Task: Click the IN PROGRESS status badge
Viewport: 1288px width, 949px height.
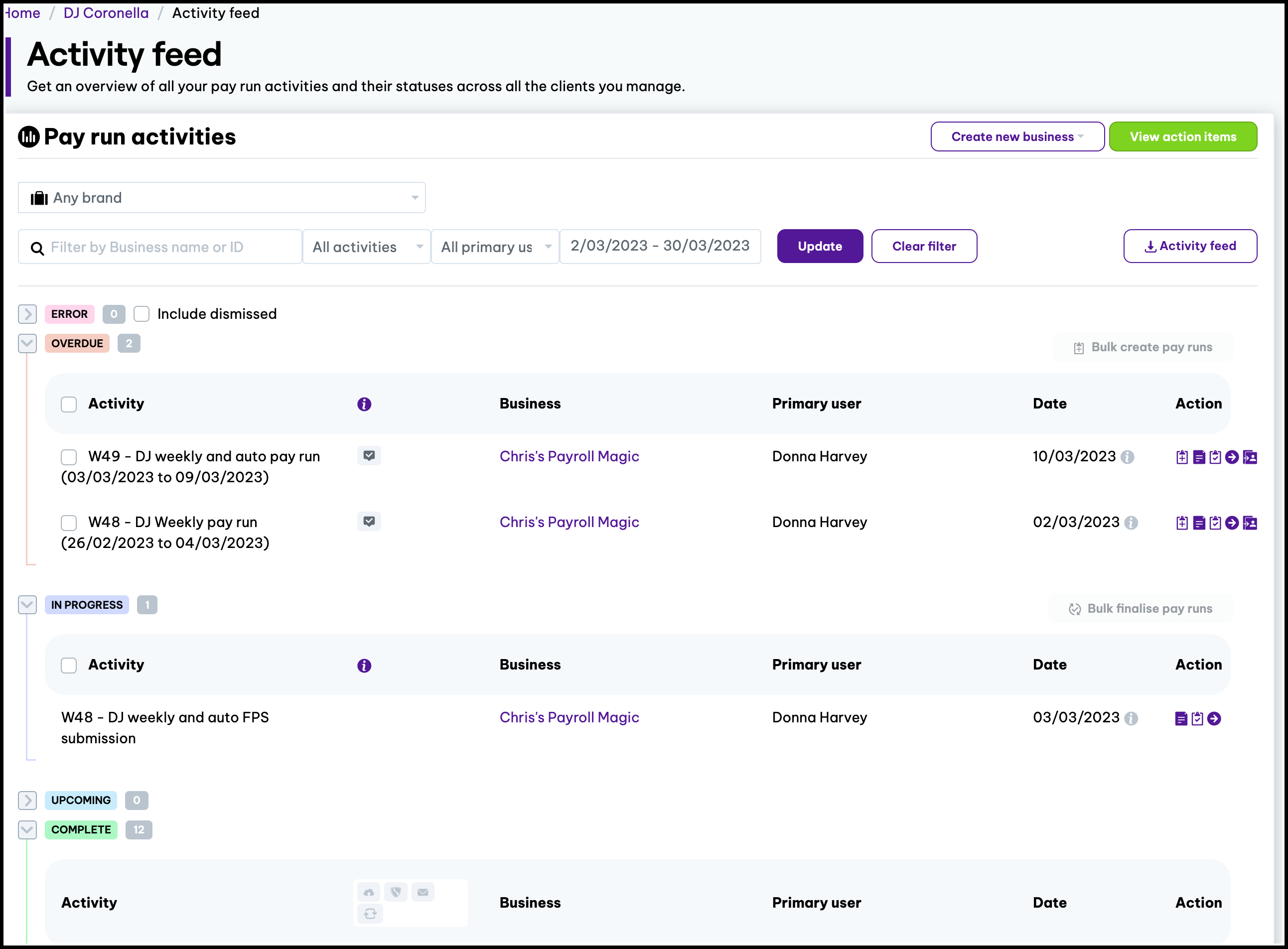Action: pos(87,605)
